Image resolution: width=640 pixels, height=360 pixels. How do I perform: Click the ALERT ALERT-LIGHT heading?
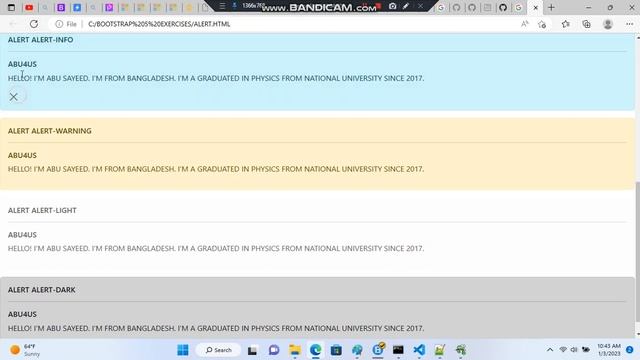[42, 211]
